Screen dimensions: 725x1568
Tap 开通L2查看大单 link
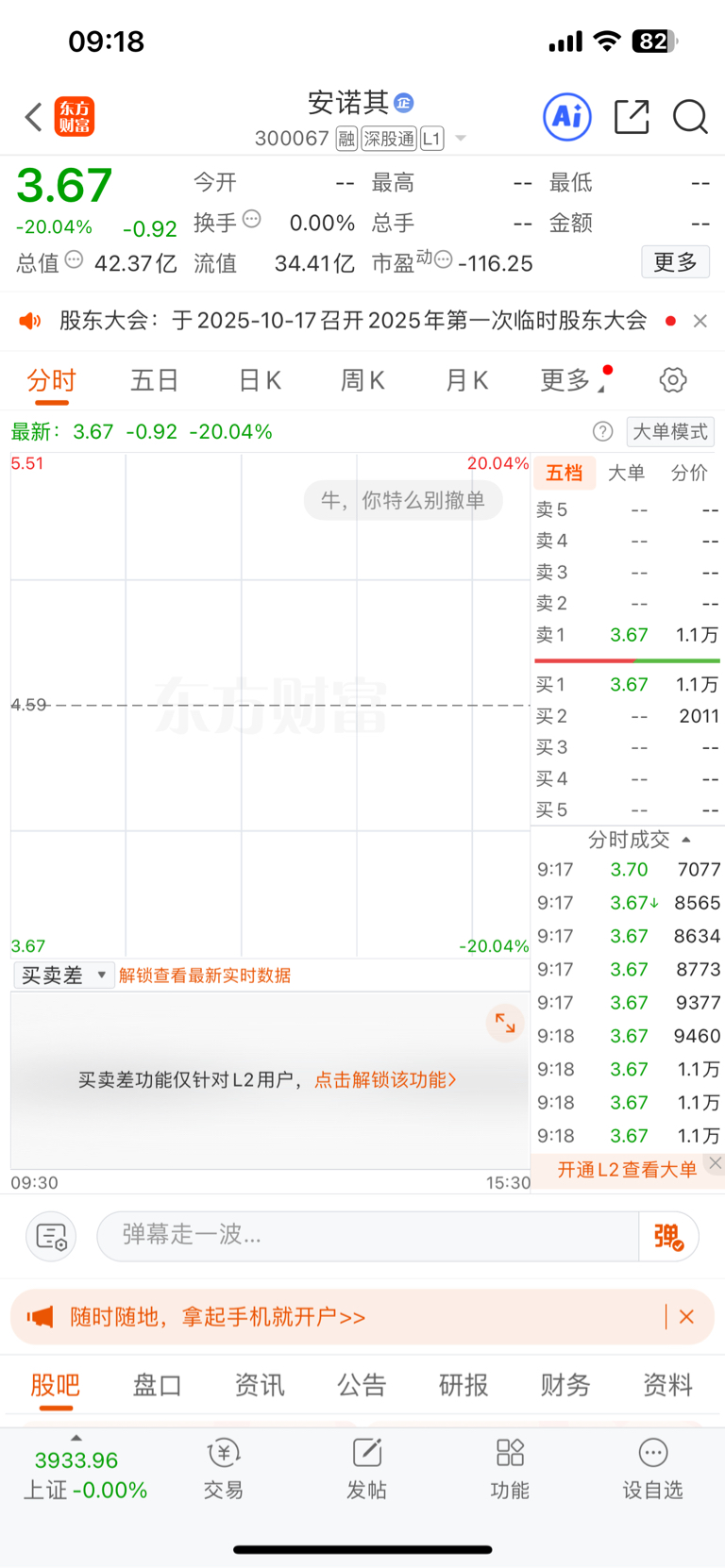[627, 1170]
